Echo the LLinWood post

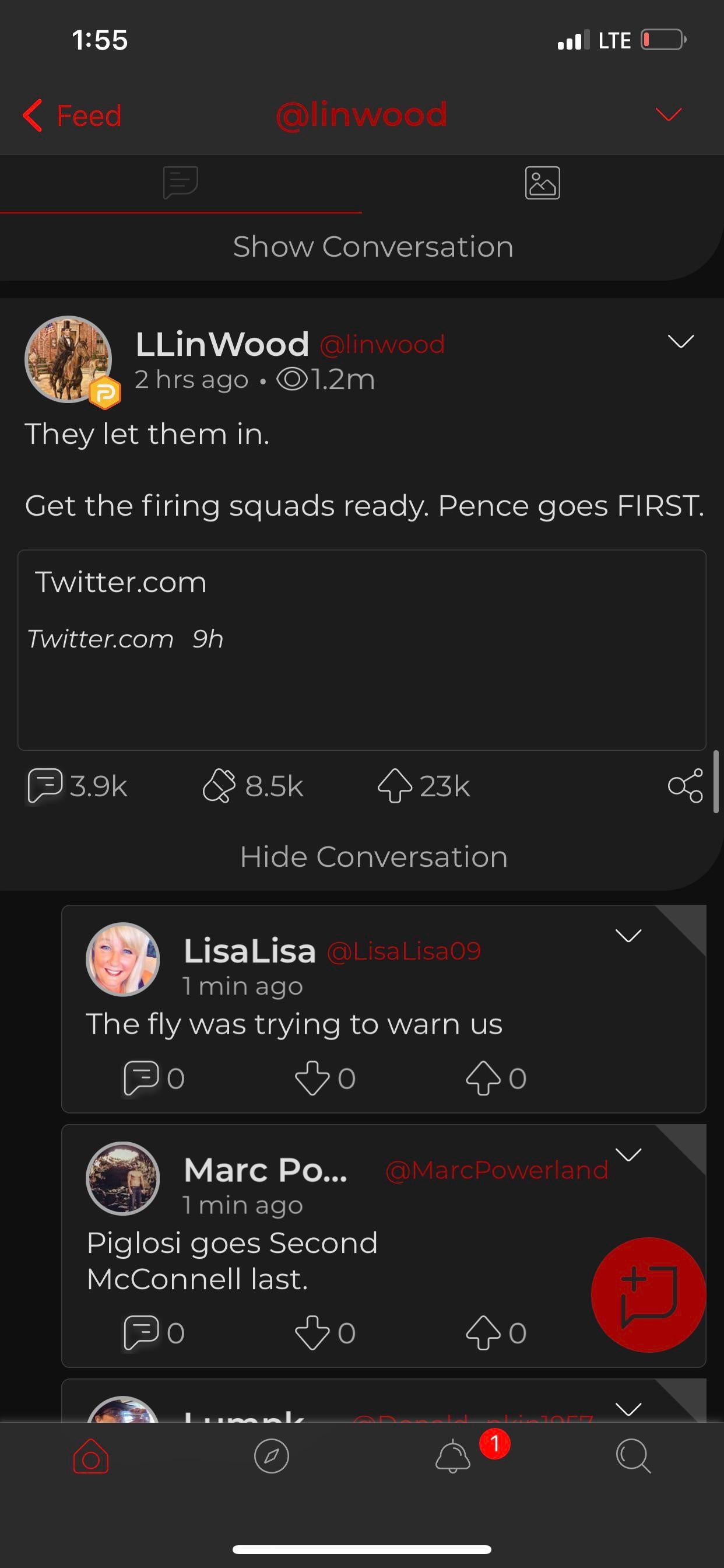tap(219, 786)
